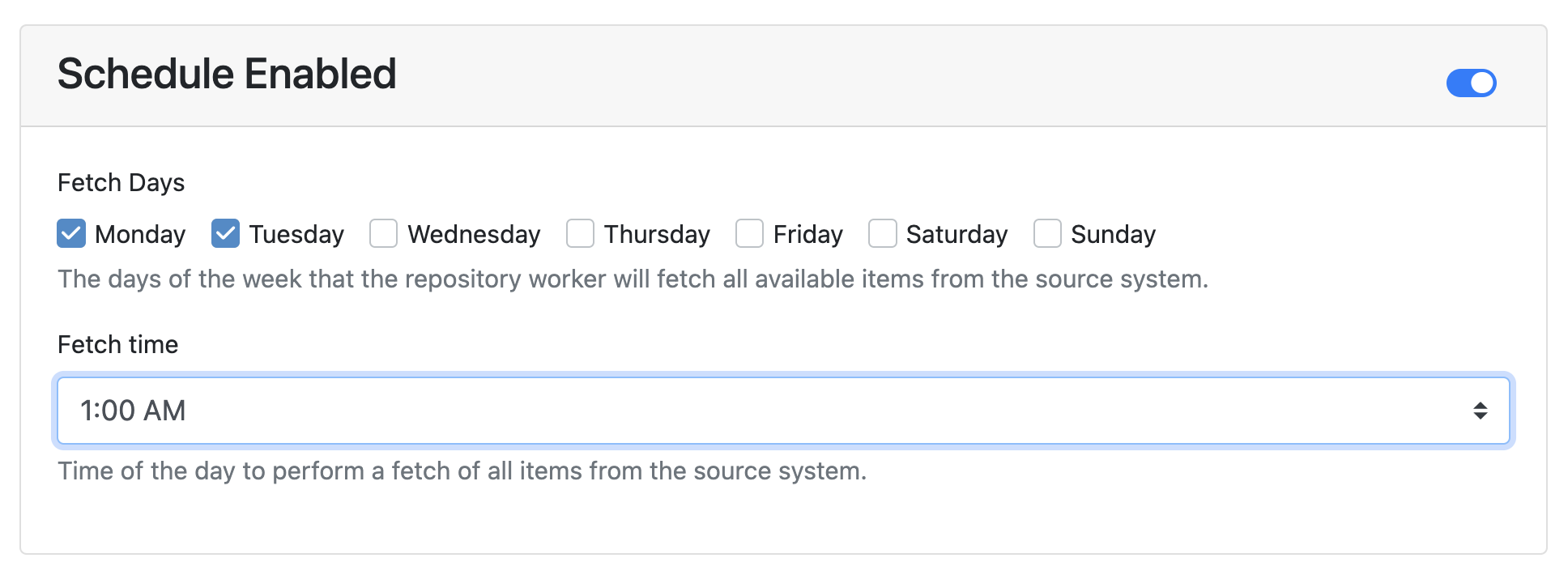Click the fetch time help text description

click(462, 471)
